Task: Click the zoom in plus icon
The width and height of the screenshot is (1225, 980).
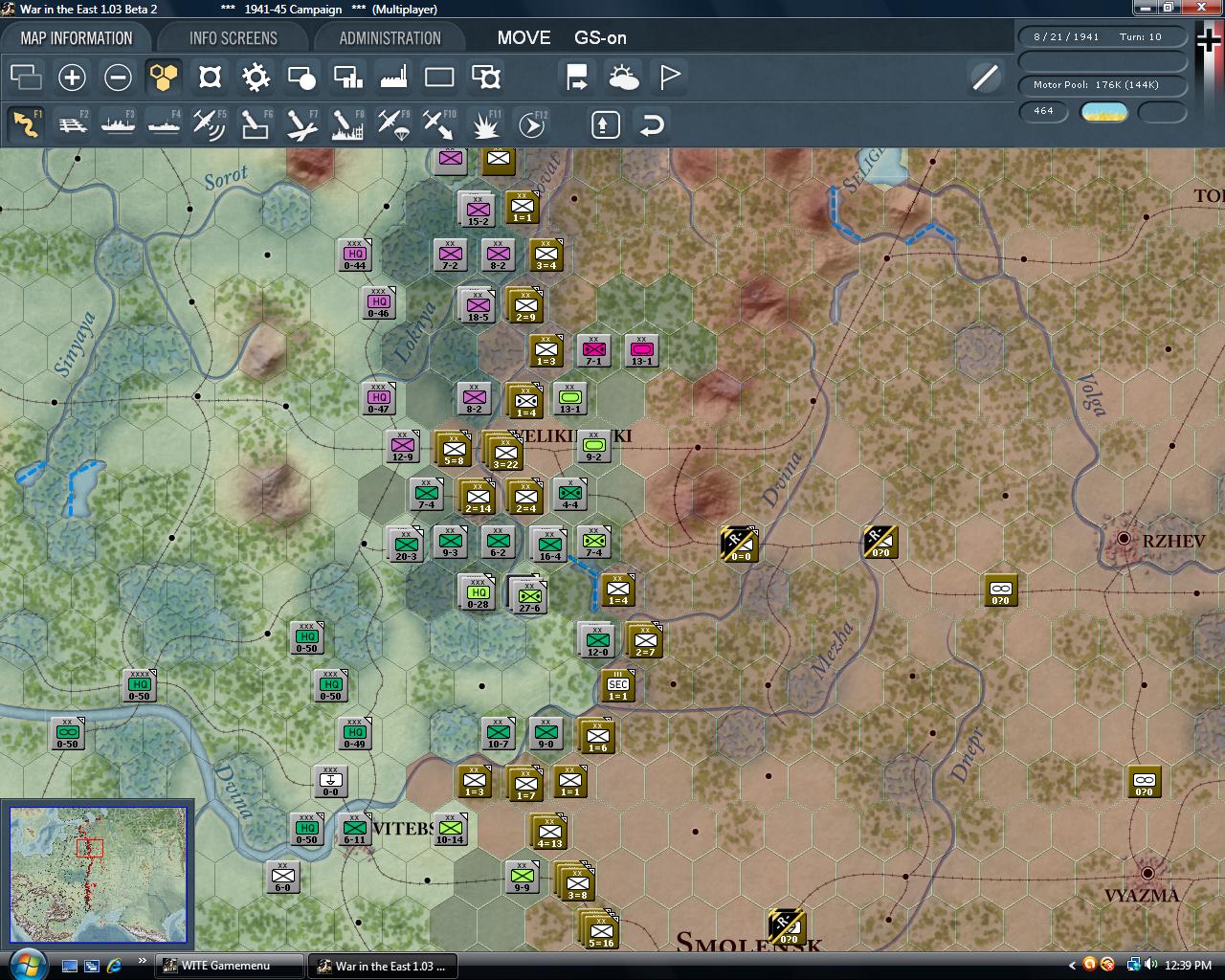Action: 72,78
